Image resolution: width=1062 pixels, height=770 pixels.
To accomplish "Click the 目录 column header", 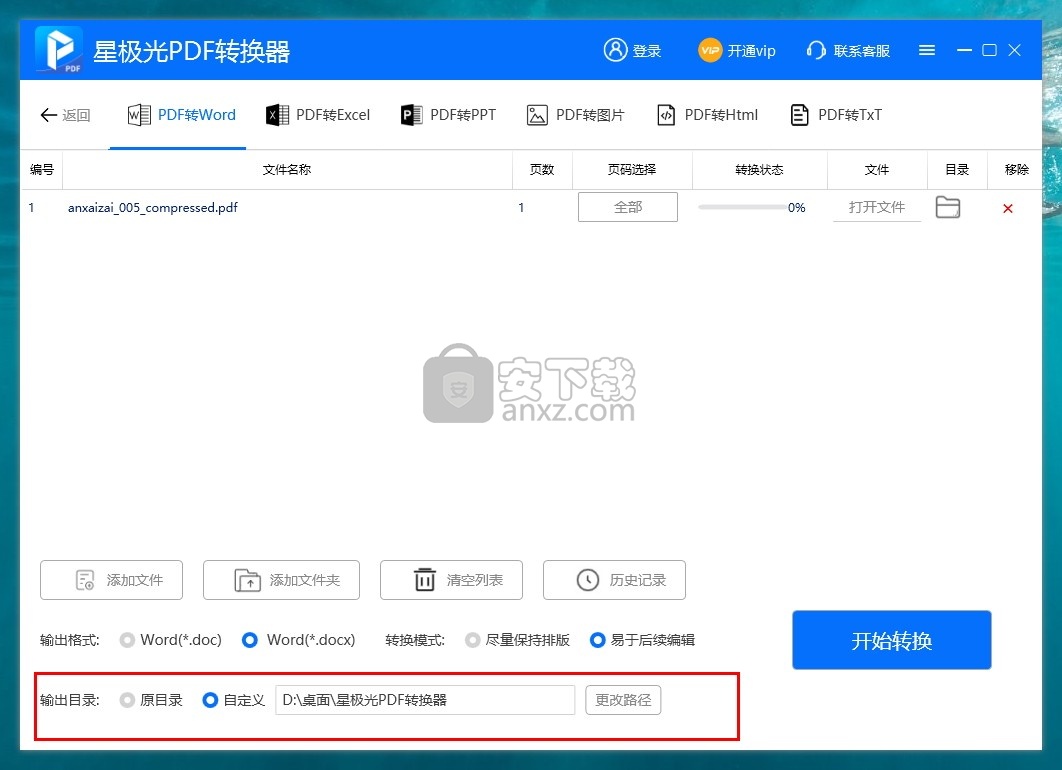I will coord(957,169).
